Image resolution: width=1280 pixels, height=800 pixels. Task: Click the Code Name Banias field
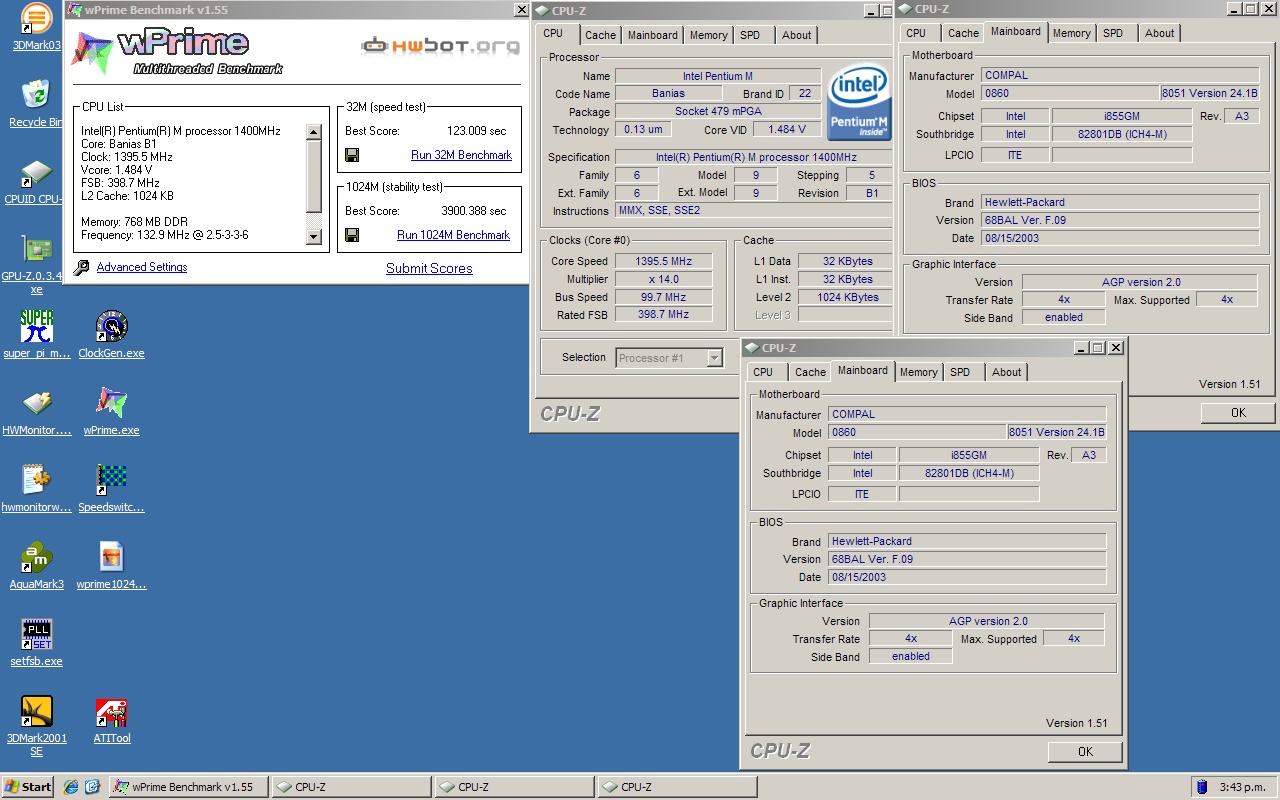[x=668, y=94]
